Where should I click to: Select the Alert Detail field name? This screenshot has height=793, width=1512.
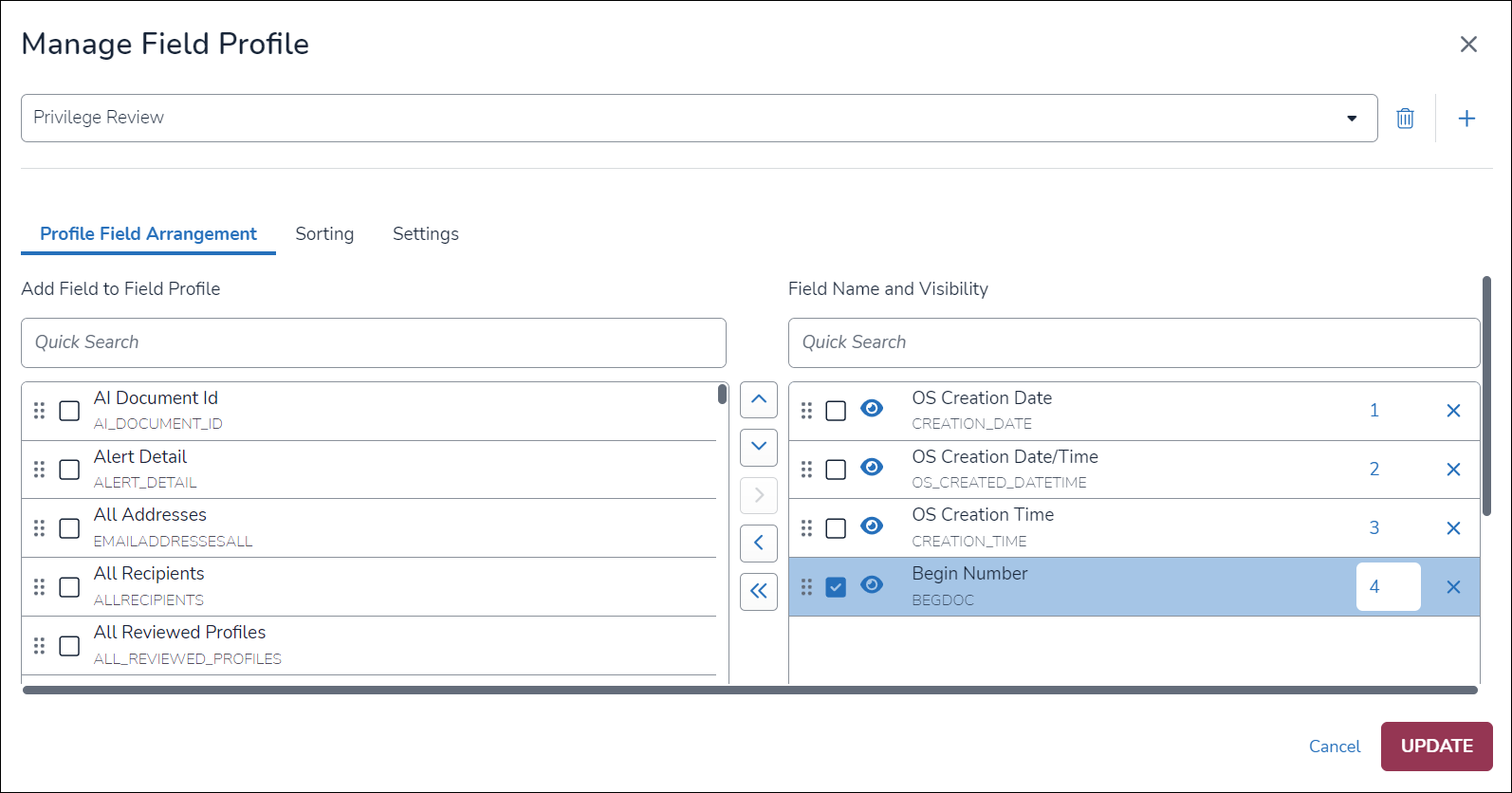(140, 457)
